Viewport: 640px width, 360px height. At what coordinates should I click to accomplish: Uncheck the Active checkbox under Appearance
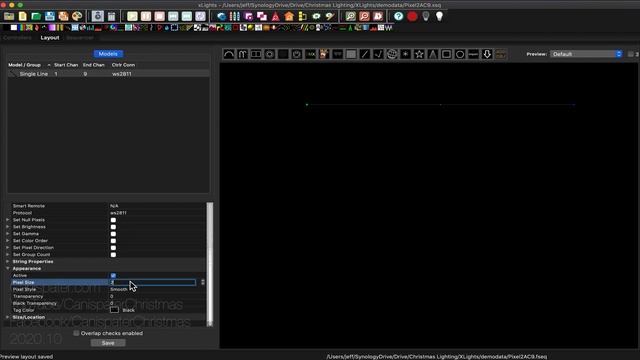click(x=113, y=276)
